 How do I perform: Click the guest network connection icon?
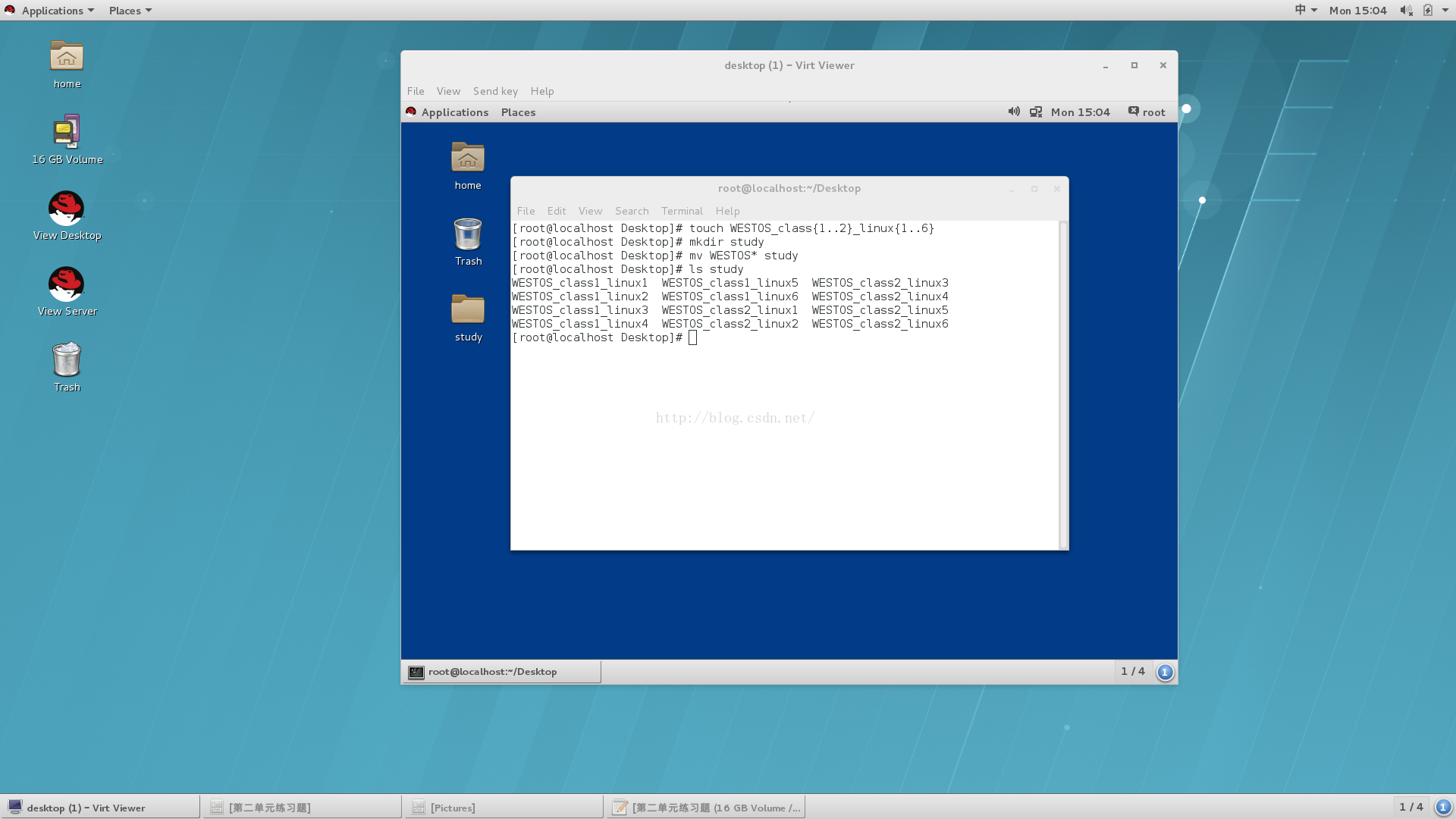click(1036, 111)
